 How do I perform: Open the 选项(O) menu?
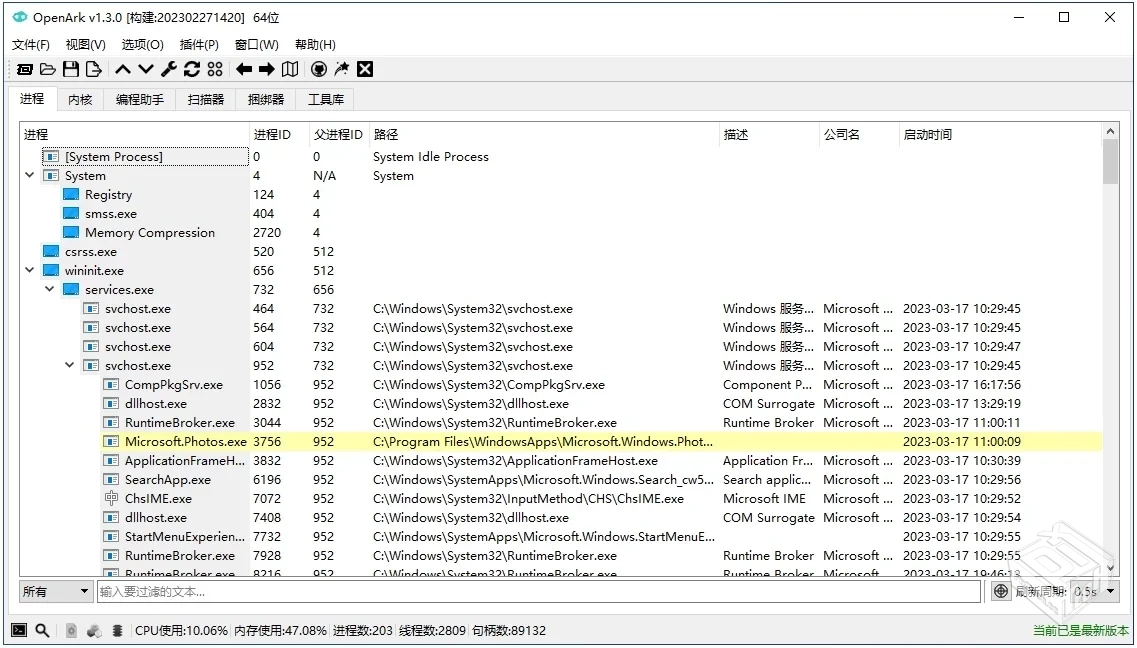point(141,44)
